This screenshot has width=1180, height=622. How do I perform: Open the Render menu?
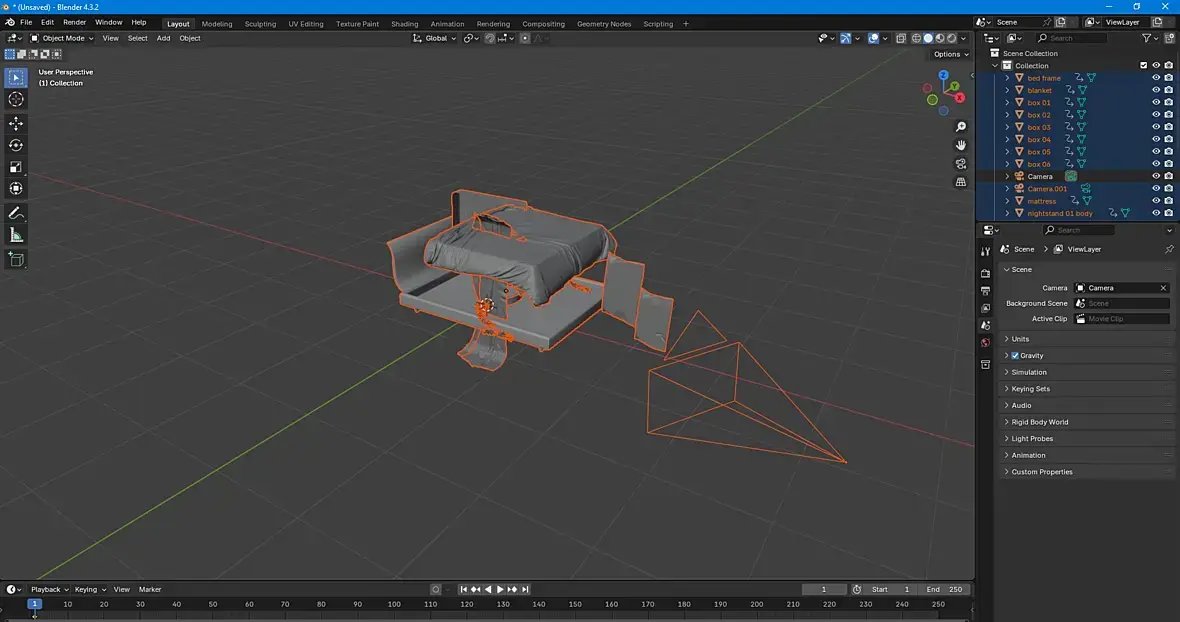(75, 23)
